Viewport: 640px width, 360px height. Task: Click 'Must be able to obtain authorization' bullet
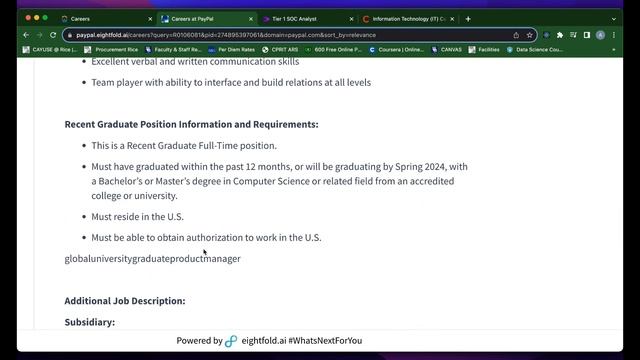pos(206,238)
